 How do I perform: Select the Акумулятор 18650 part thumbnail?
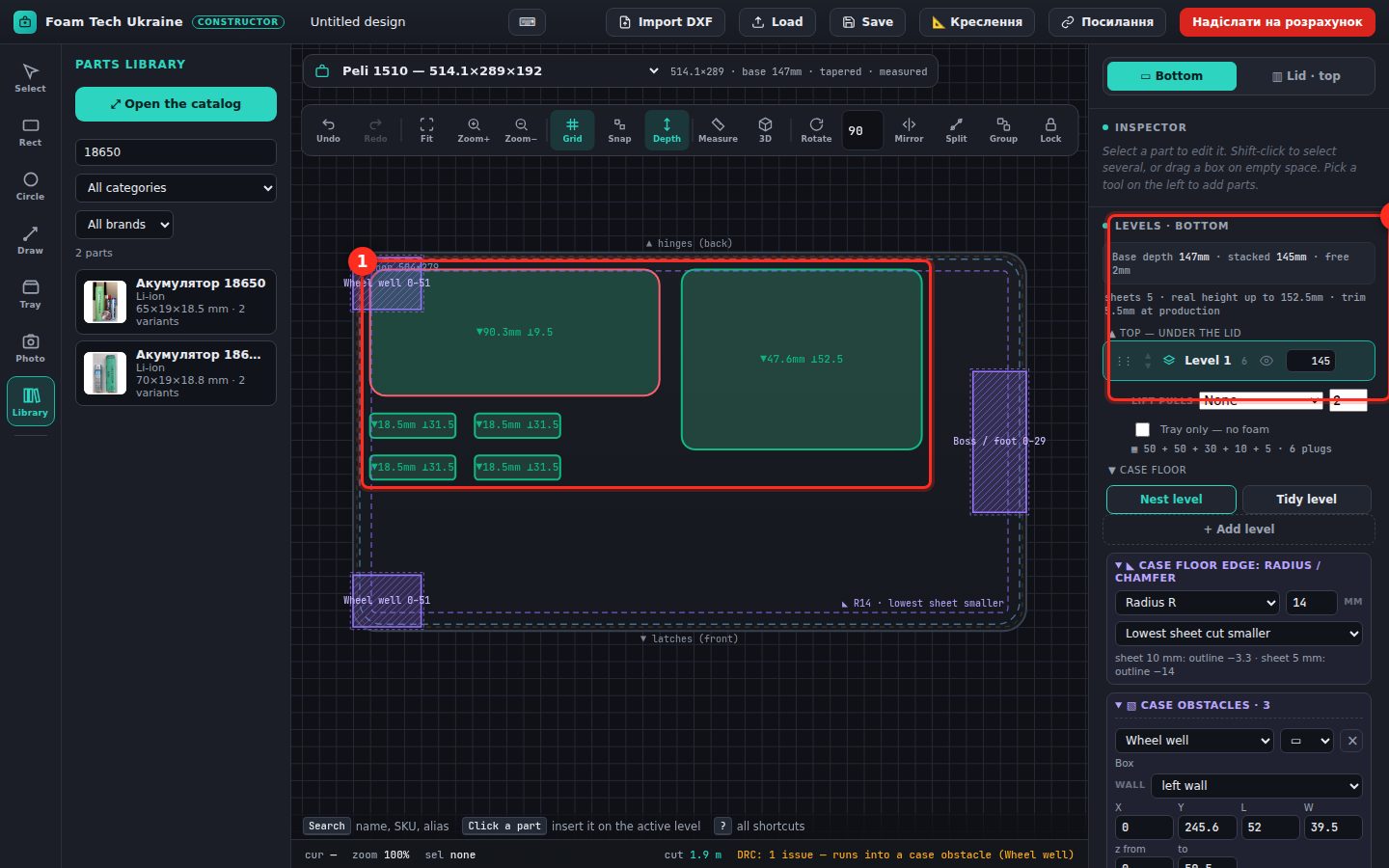[105, 302]
